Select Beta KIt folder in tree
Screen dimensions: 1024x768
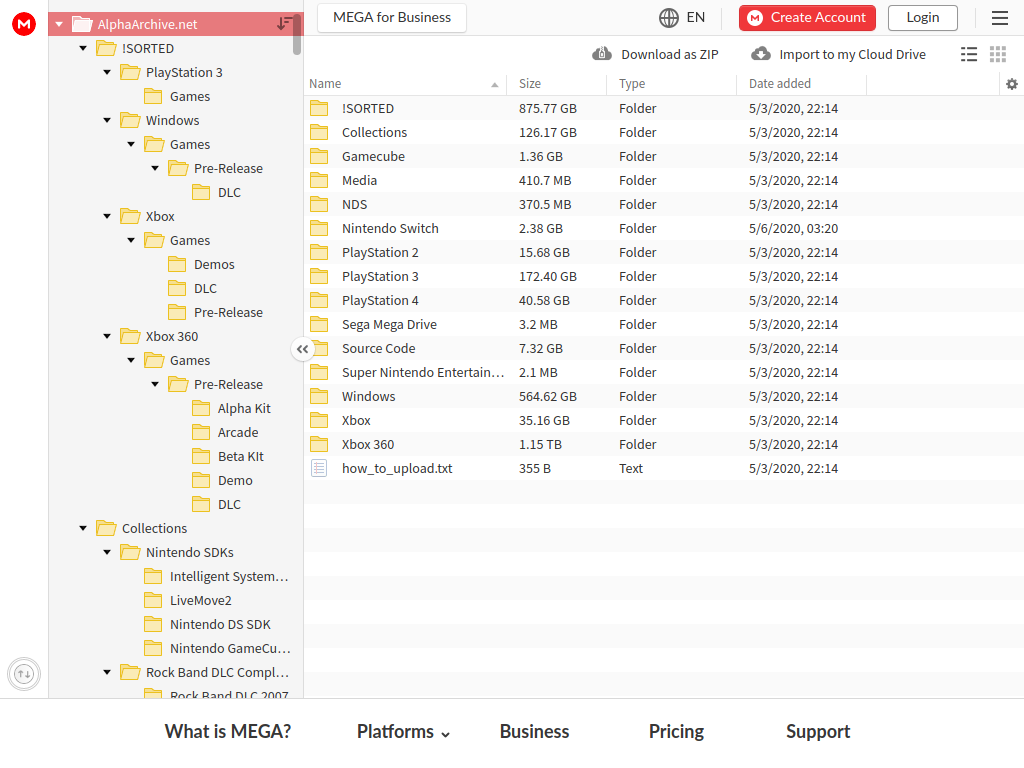241,456
